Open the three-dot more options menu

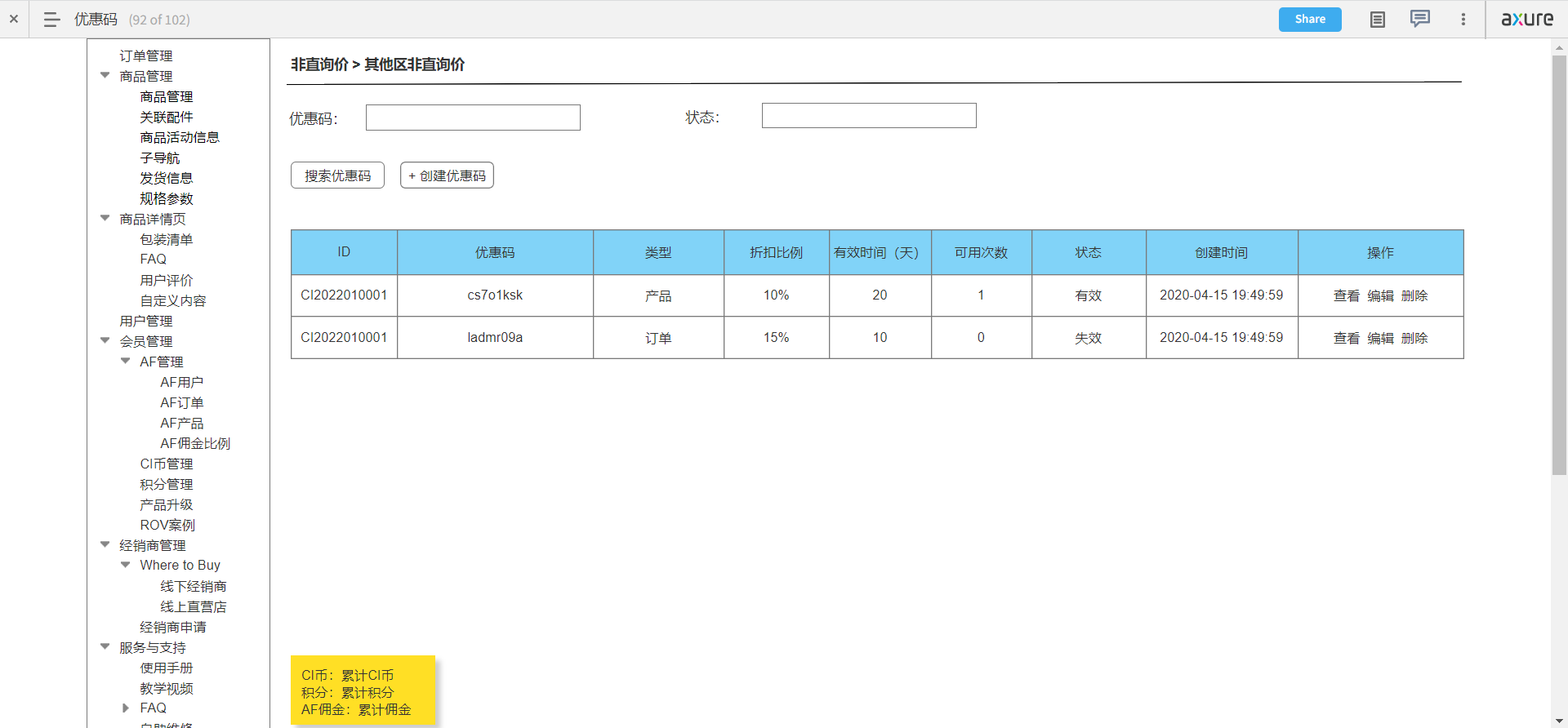1463,20
